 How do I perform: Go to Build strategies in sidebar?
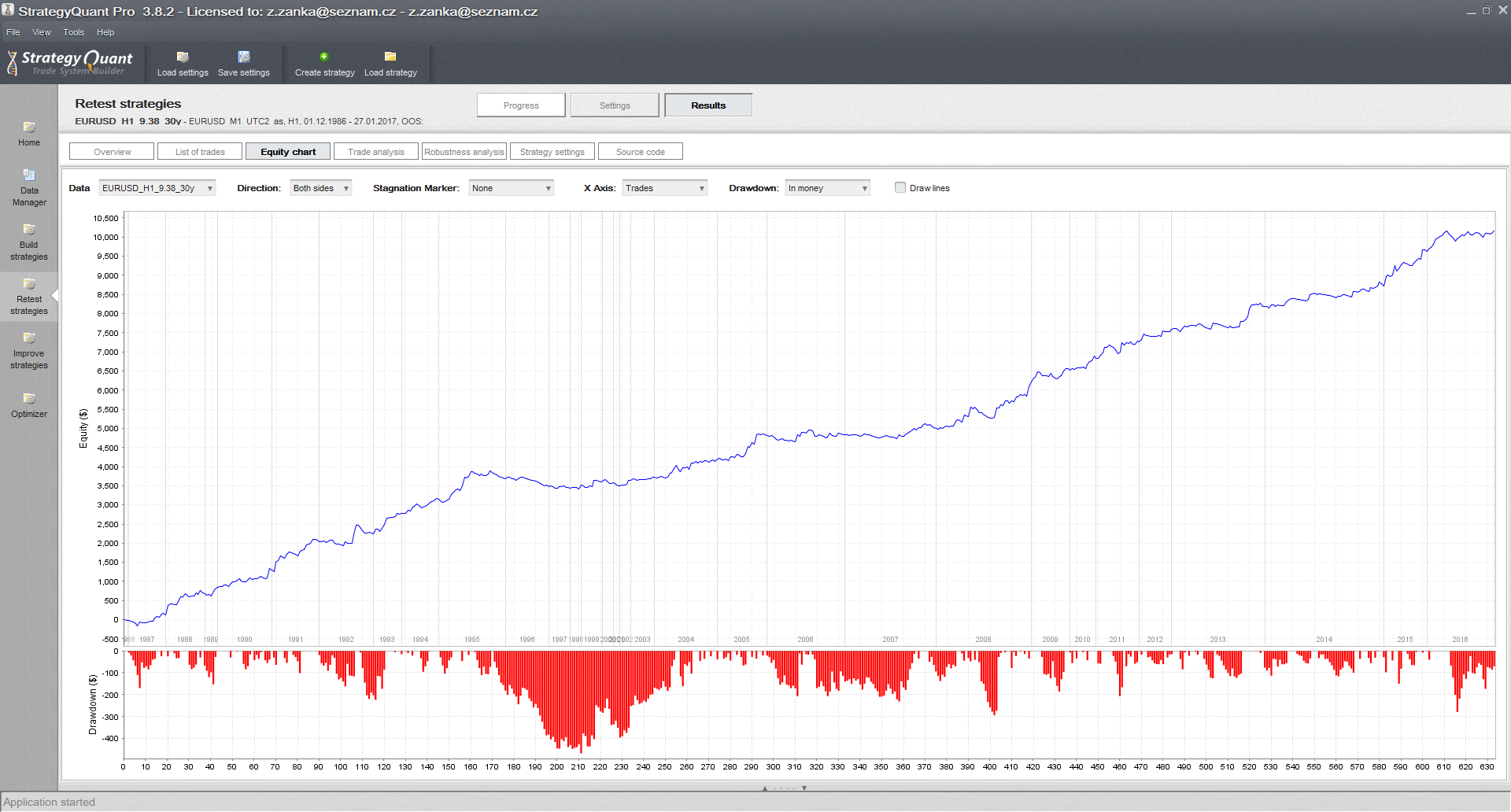[29, 242]
